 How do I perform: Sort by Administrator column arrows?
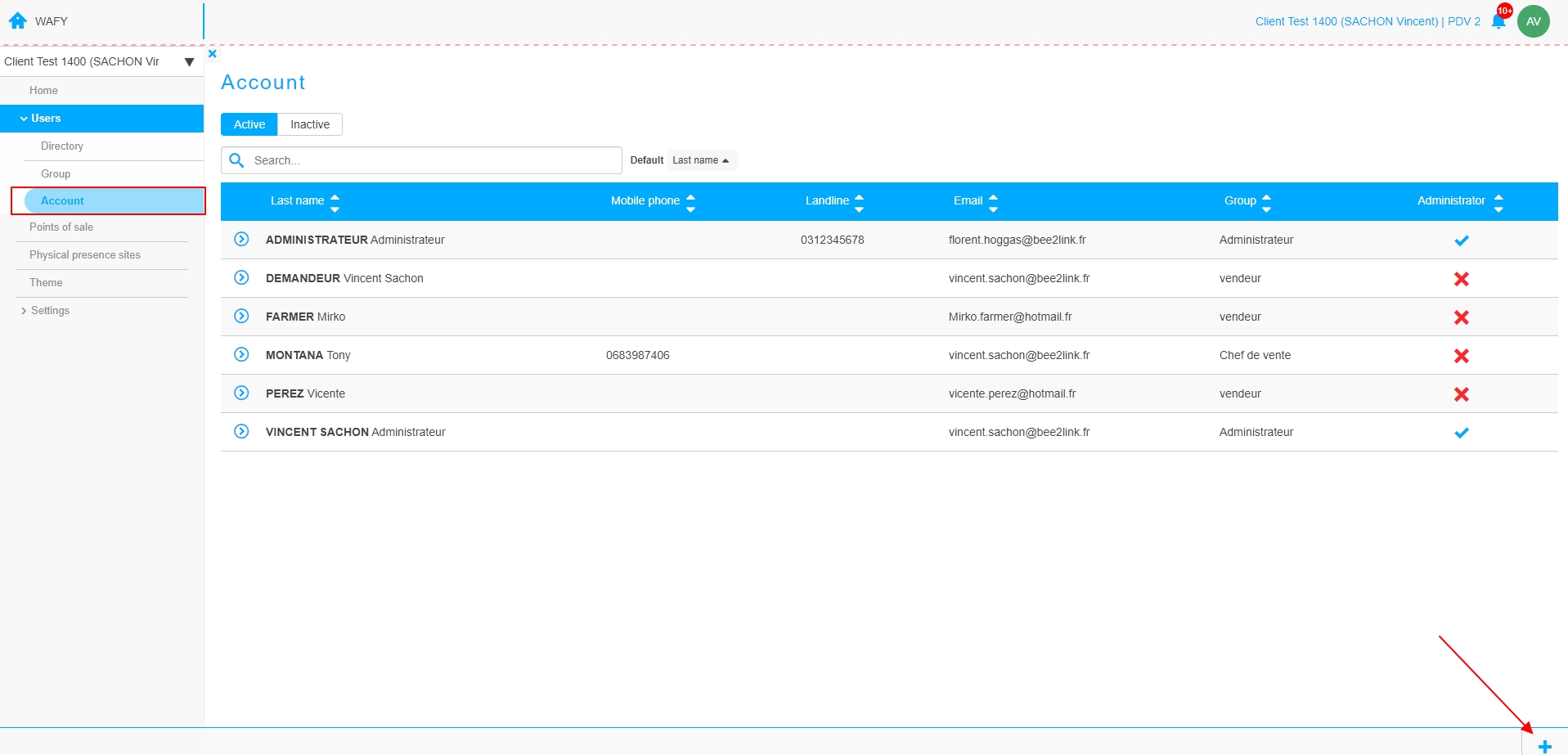coord(1498,203)
